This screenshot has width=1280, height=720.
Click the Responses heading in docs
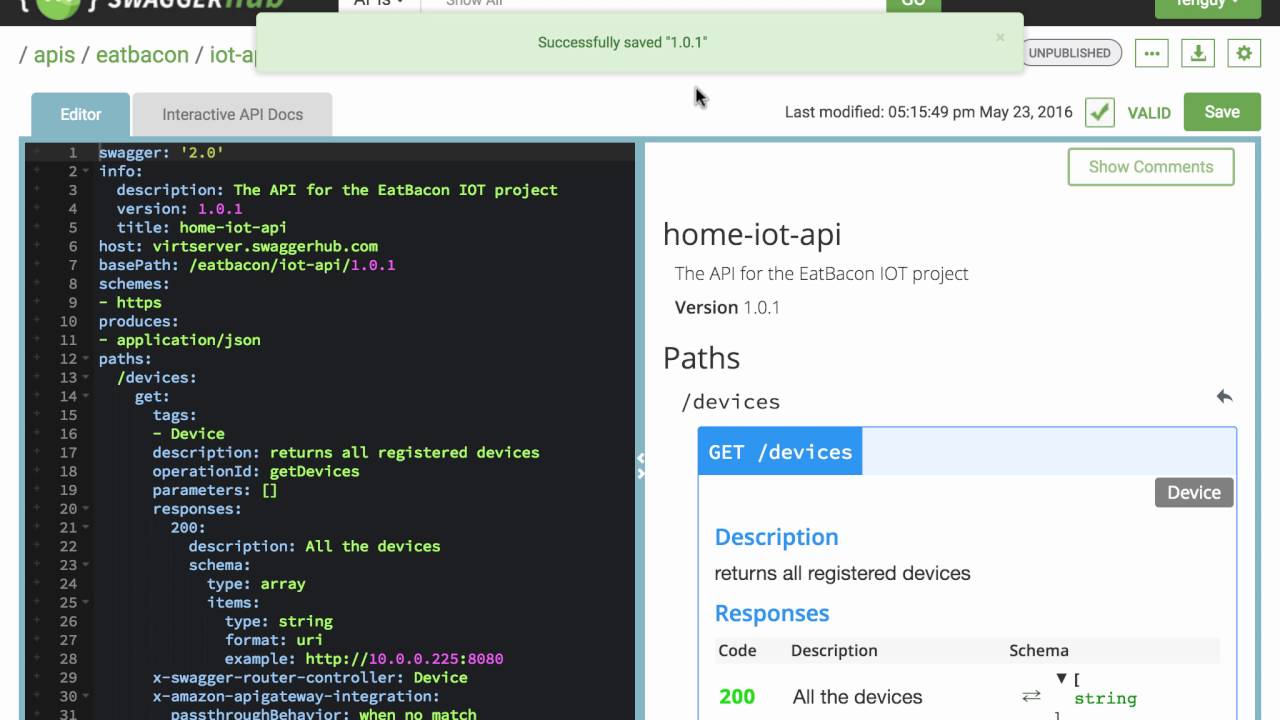point(772,613)
